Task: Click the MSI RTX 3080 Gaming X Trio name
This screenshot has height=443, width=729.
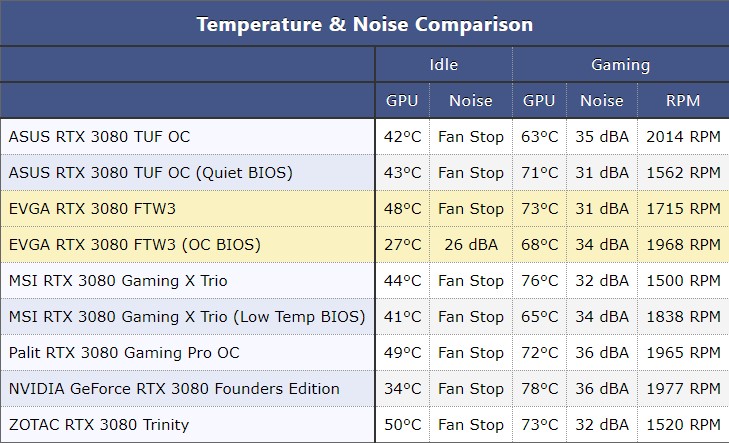Action: pos(118,281)
